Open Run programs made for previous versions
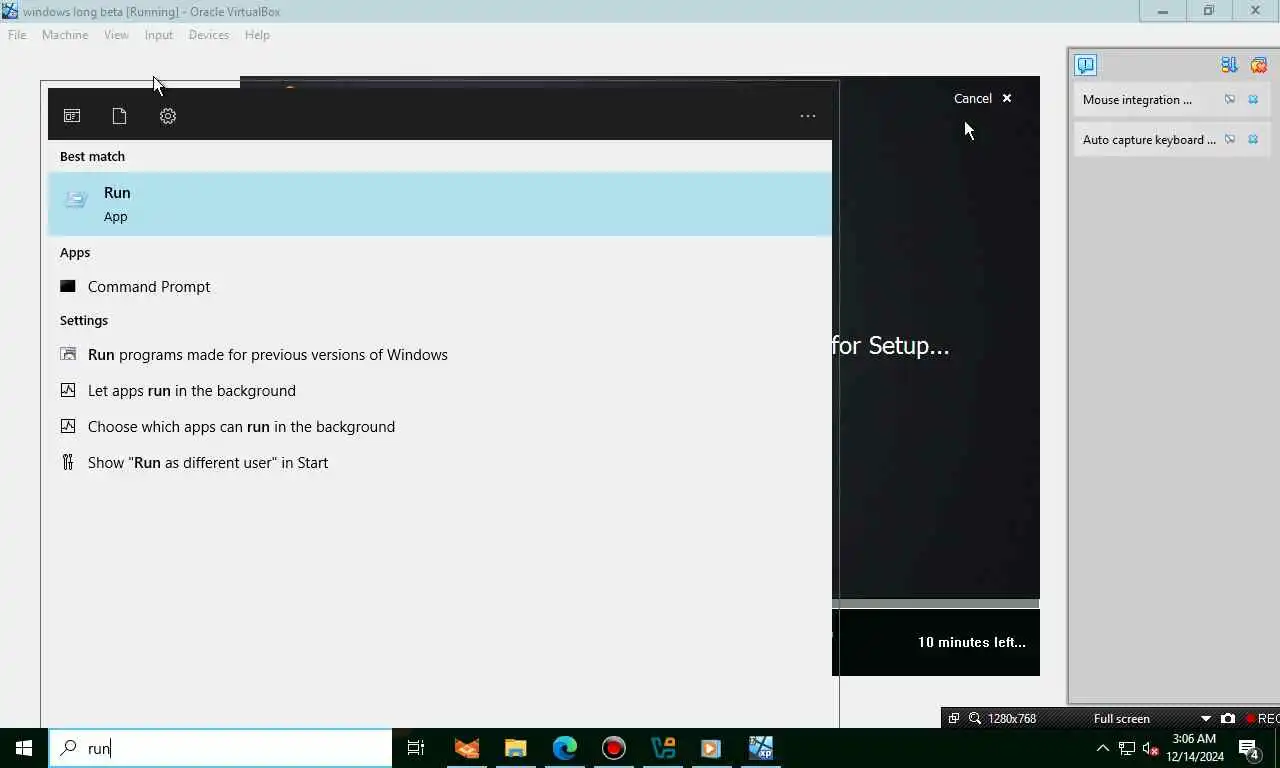 pos(440,354)
